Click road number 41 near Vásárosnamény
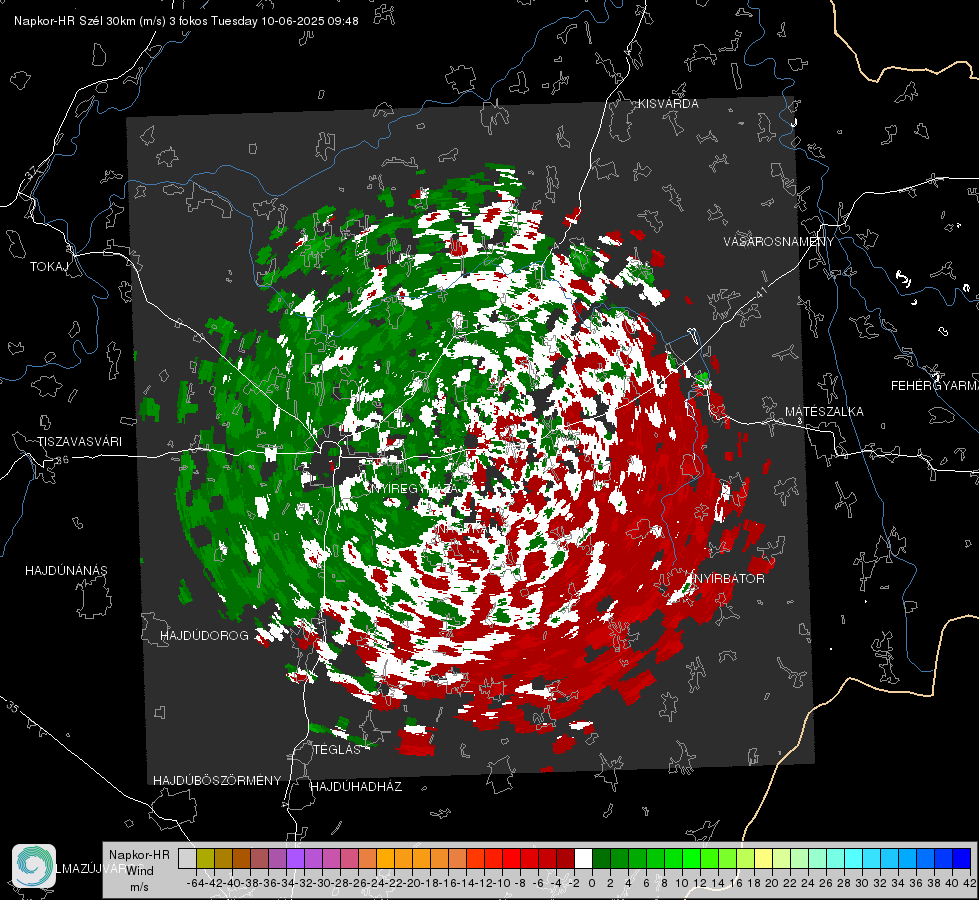Viewport: 979px width, 900px height. 761,292
